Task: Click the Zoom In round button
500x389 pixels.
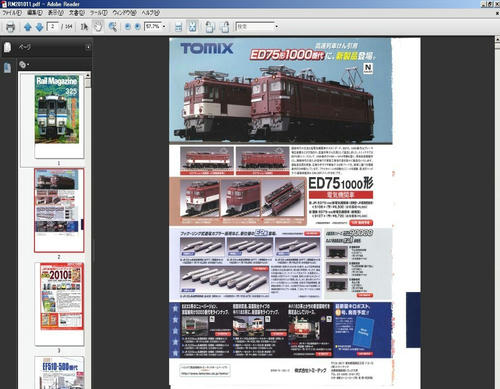Action: [137, 27]
